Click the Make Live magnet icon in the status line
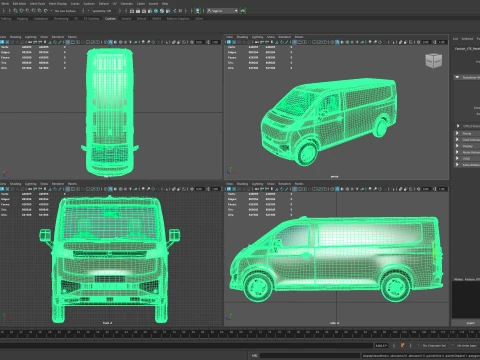 (46, 11)
